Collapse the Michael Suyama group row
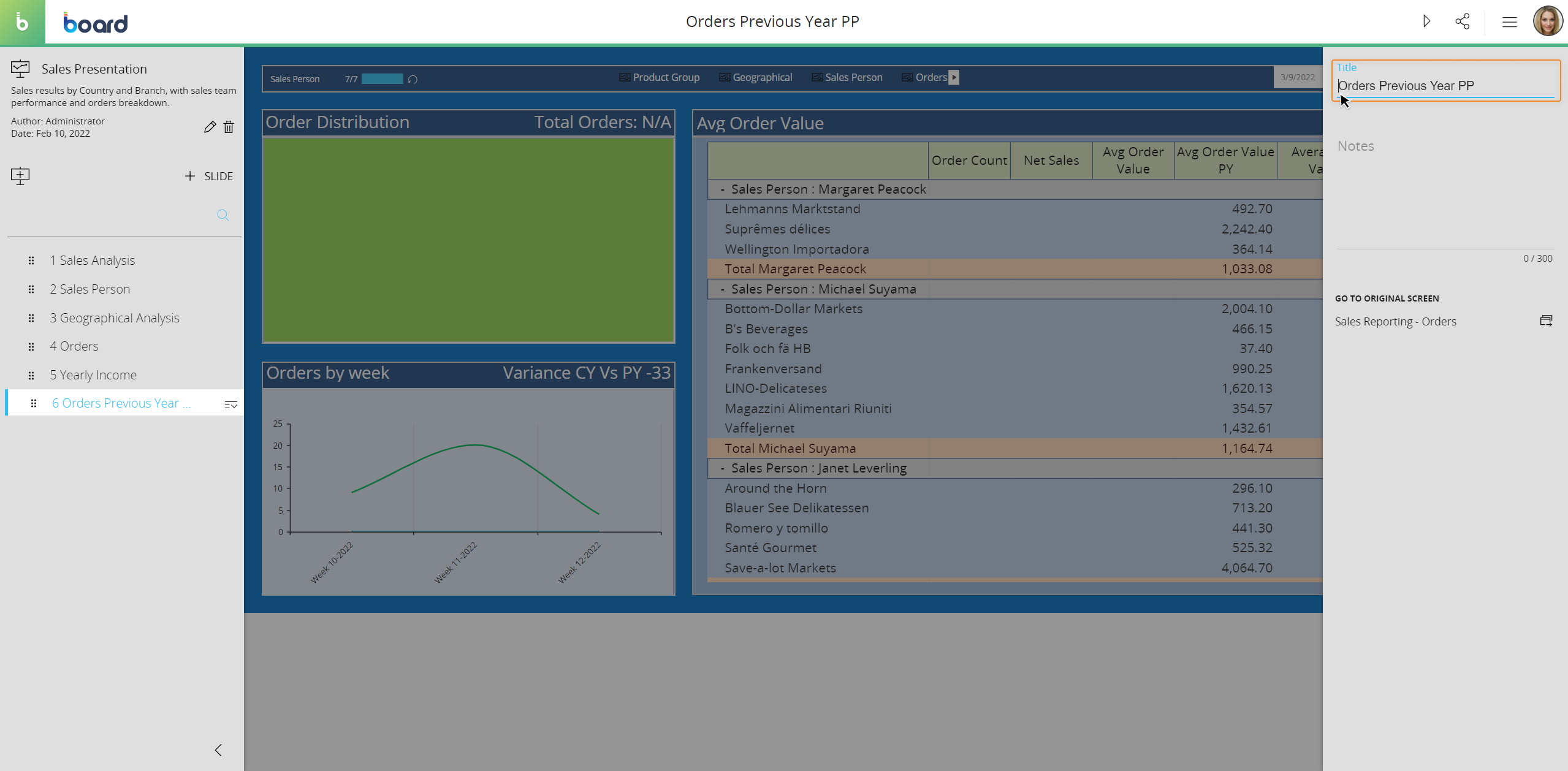 point(722,289)
